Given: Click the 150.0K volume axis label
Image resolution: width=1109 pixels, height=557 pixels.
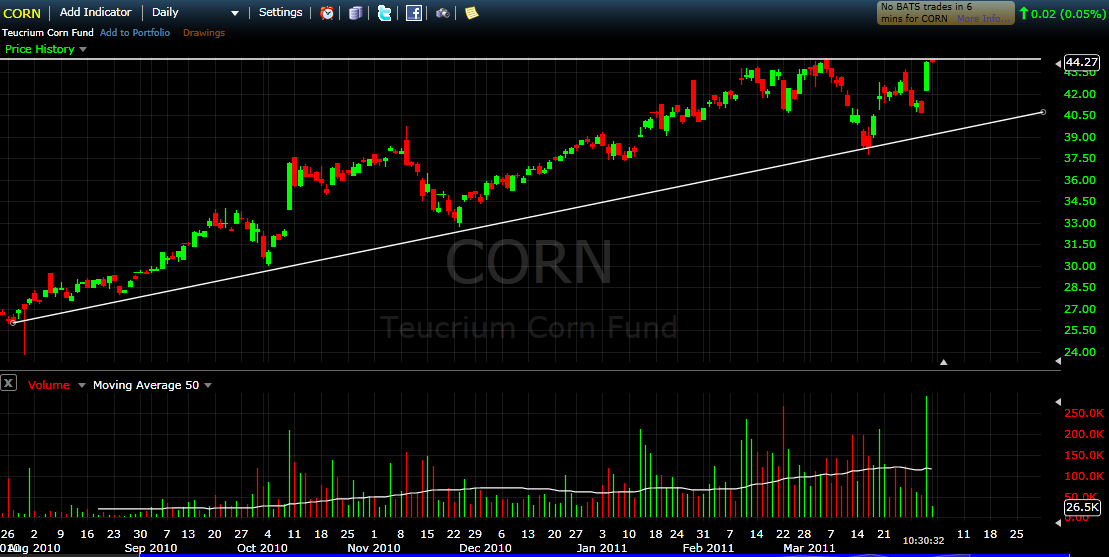Looking at the screenshot, I should (1085, 455).
